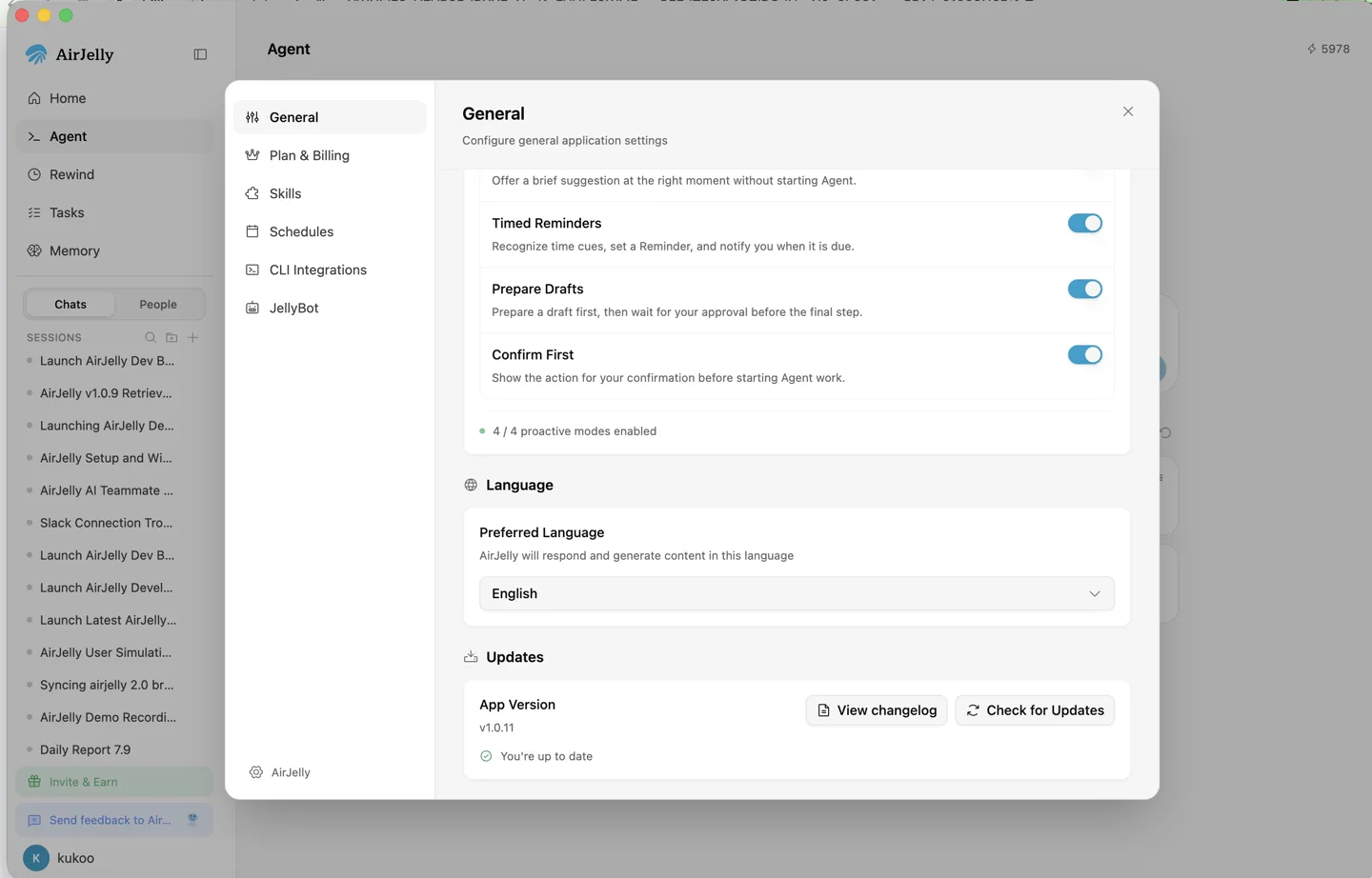
Task: Create a new session folder icon
Action: [171, 337]
